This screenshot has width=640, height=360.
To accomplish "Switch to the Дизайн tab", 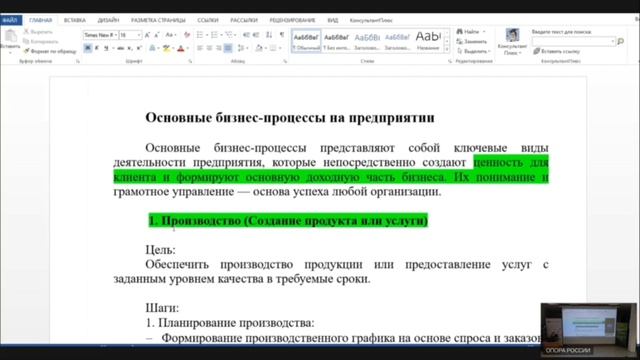I will point(108,20).
